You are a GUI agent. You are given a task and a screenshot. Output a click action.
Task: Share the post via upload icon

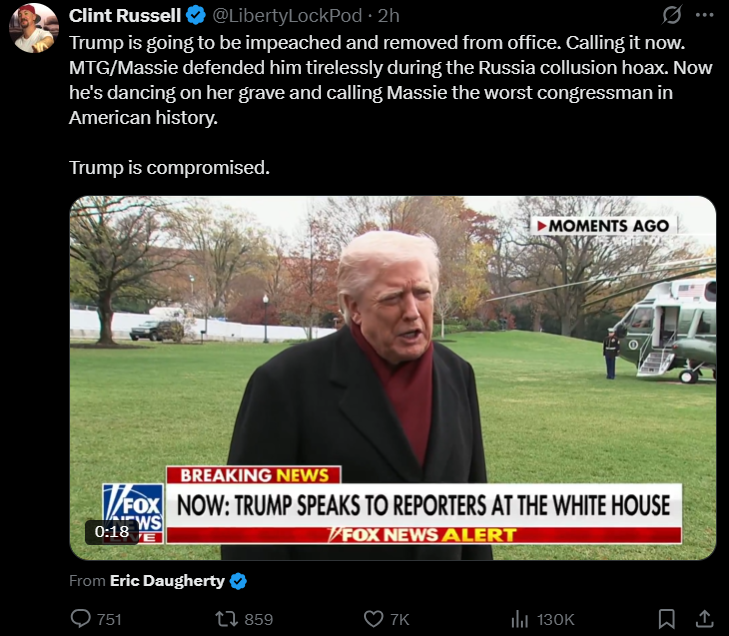pyautogui.click(x=704, y=619)
